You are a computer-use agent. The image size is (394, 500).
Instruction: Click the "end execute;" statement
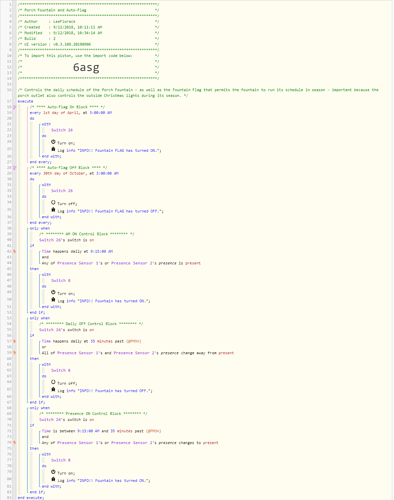31,498
